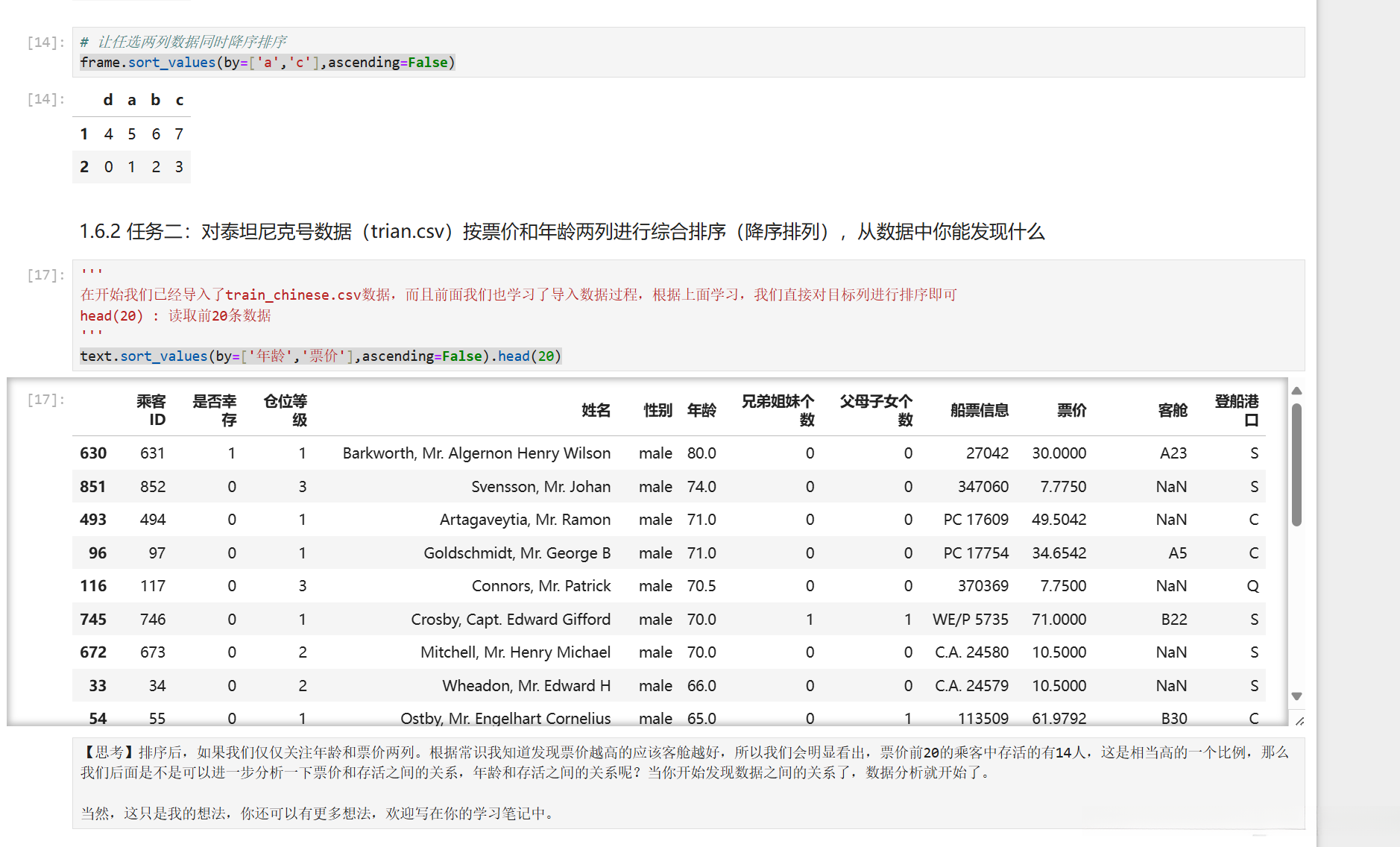Click the comment line in cell 14

pos(183,42)
